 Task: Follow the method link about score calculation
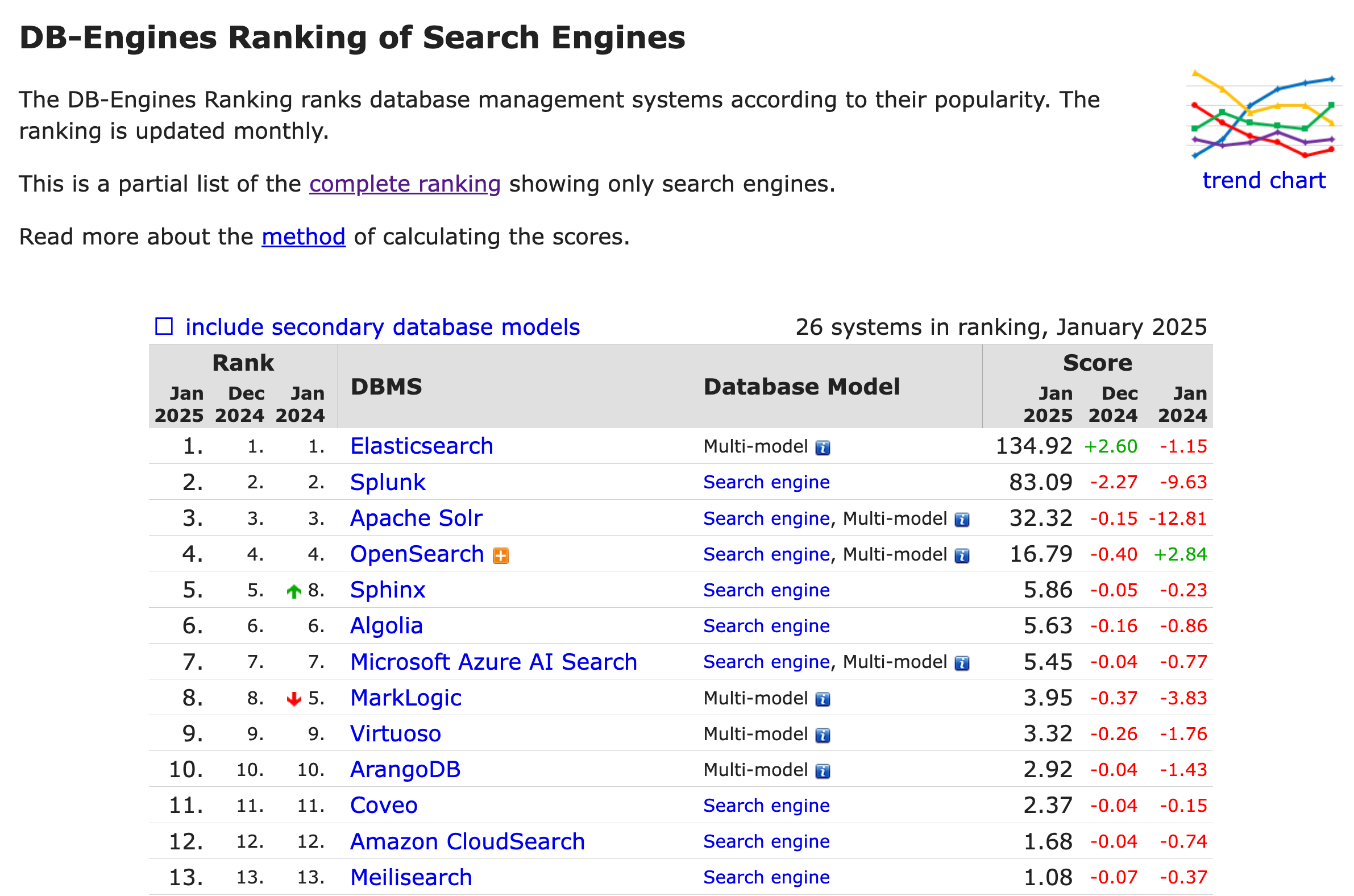[x=304, y=237]
